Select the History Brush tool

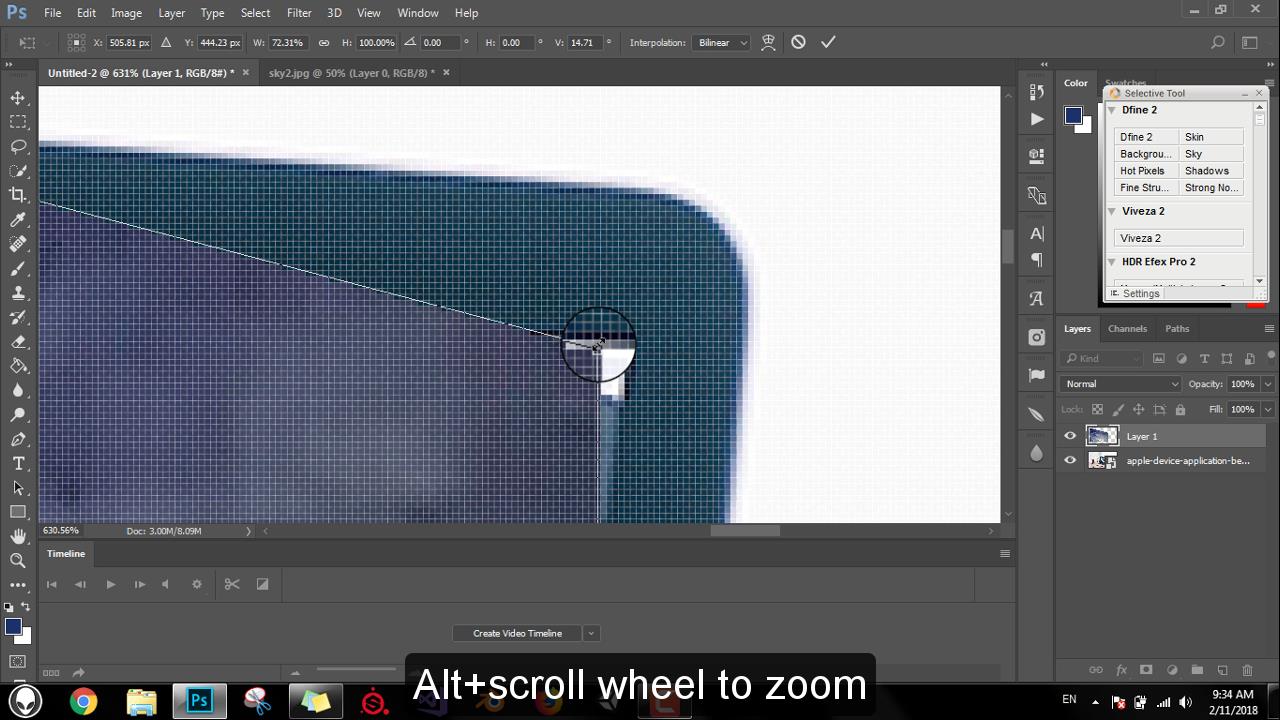click(x=18, y=318)
